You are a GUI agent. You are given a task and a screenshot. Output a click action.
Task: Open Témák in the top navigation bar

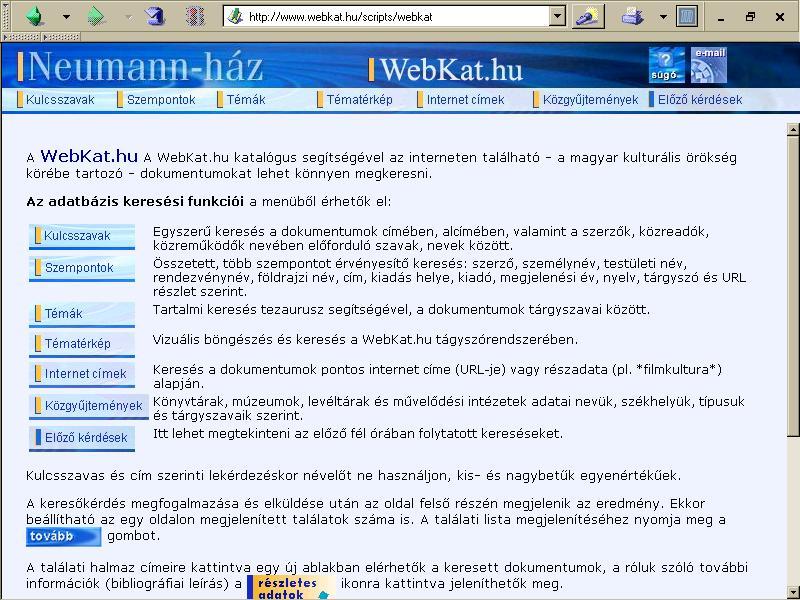[x=241, y=99]
